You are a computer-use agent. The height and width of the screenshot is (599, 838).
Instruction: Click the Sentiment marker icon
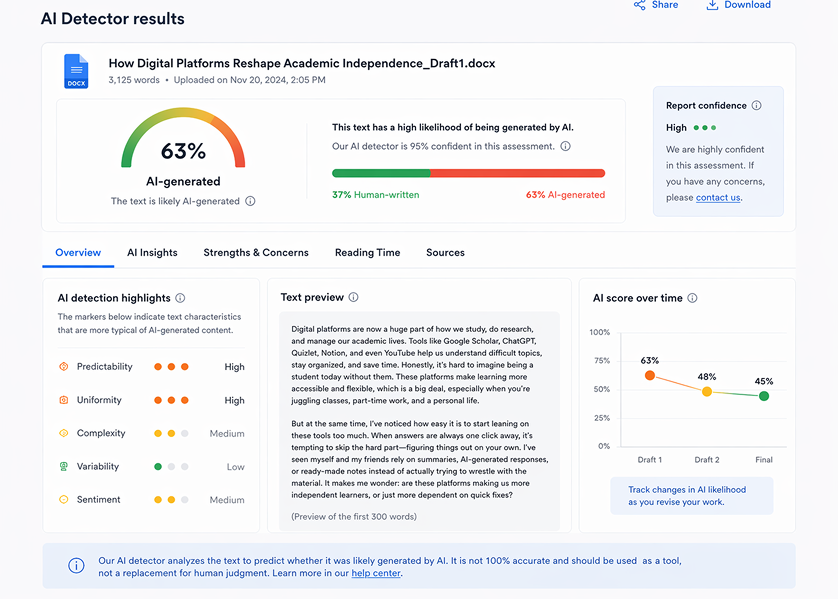(x=64, y=499)
